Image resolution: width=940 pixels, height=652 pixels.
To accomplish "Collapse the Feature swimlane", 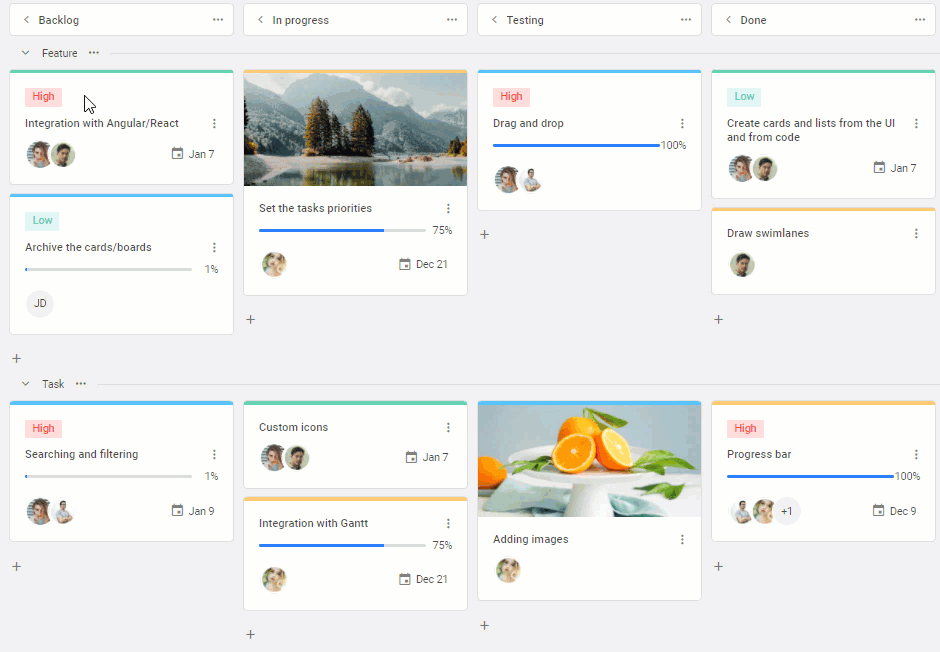I will point(25,53).
